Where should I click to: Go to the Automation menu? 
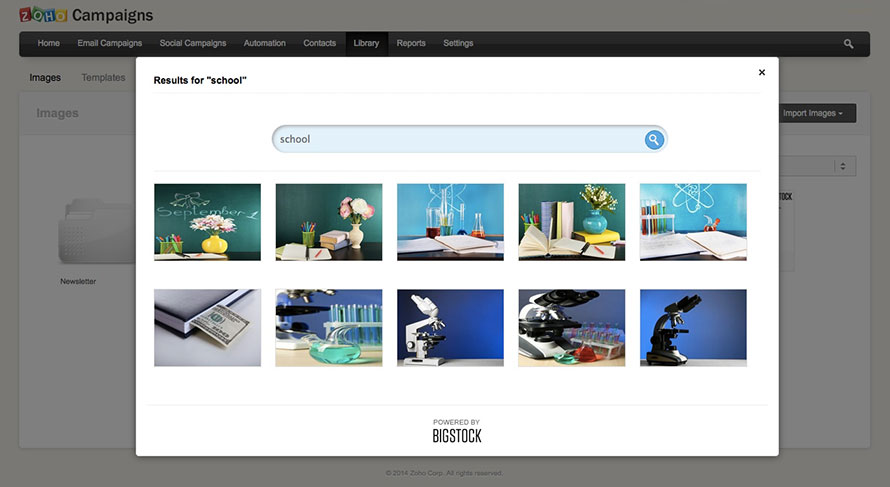pos(264,44)
